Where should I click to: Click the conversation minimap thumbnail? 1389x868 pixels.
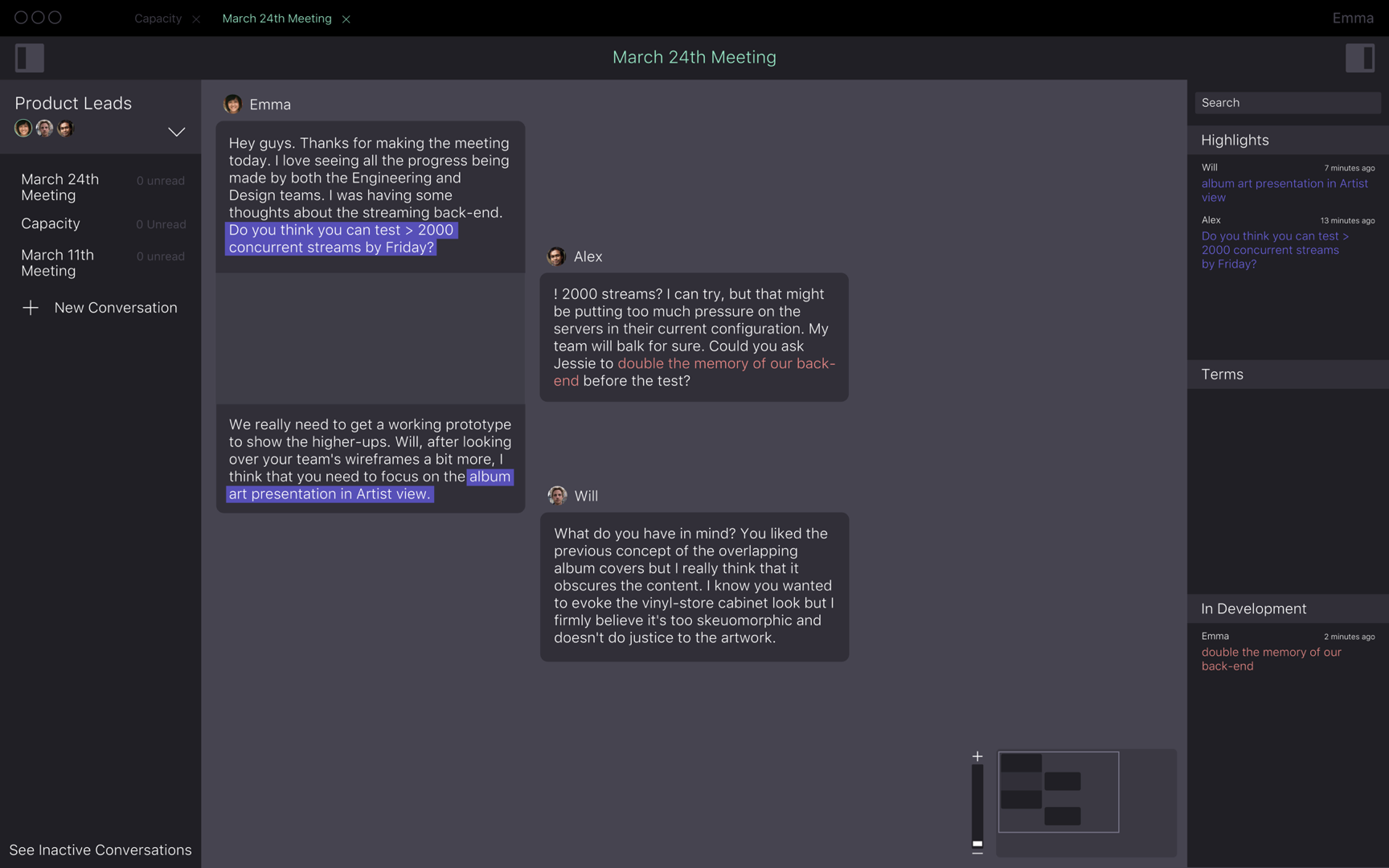coord(1058,792)
